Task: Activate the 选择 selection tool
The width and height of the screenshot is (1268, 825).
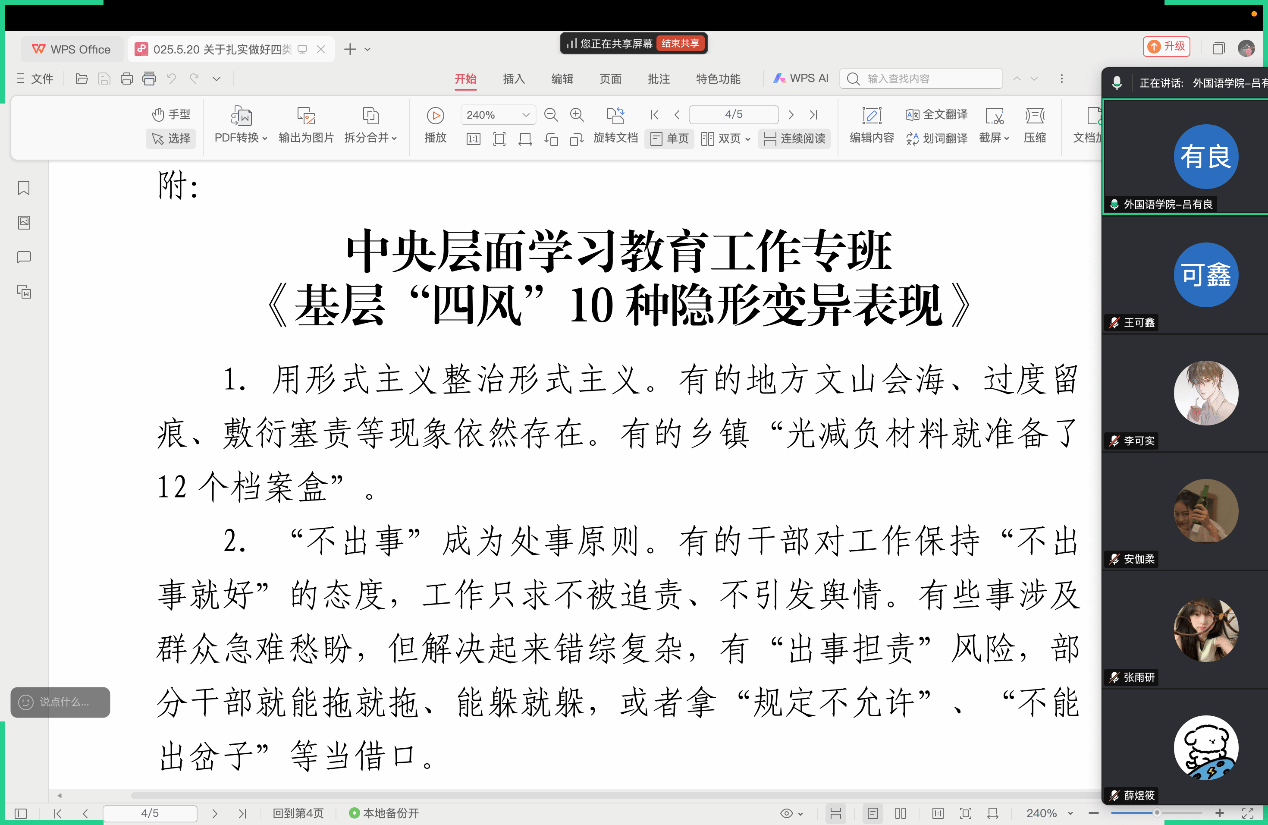Action: pyautogui.click(x=171, y=139)
